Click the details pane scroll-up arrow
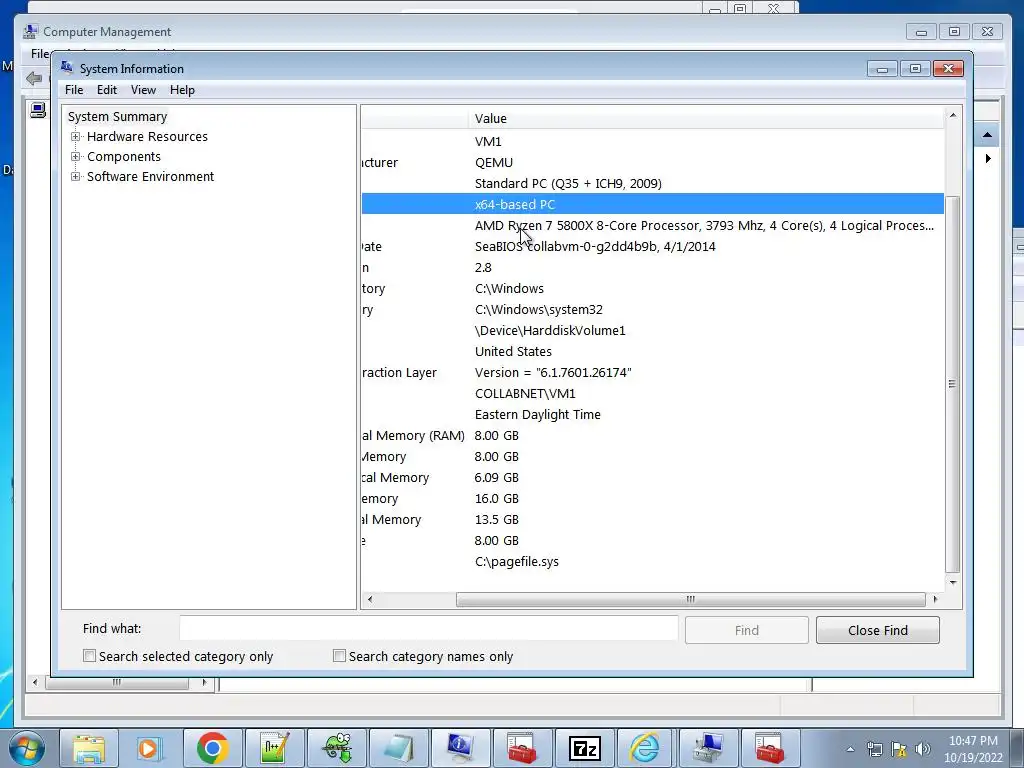This screenshot has width=1024, height=768. 953,115
